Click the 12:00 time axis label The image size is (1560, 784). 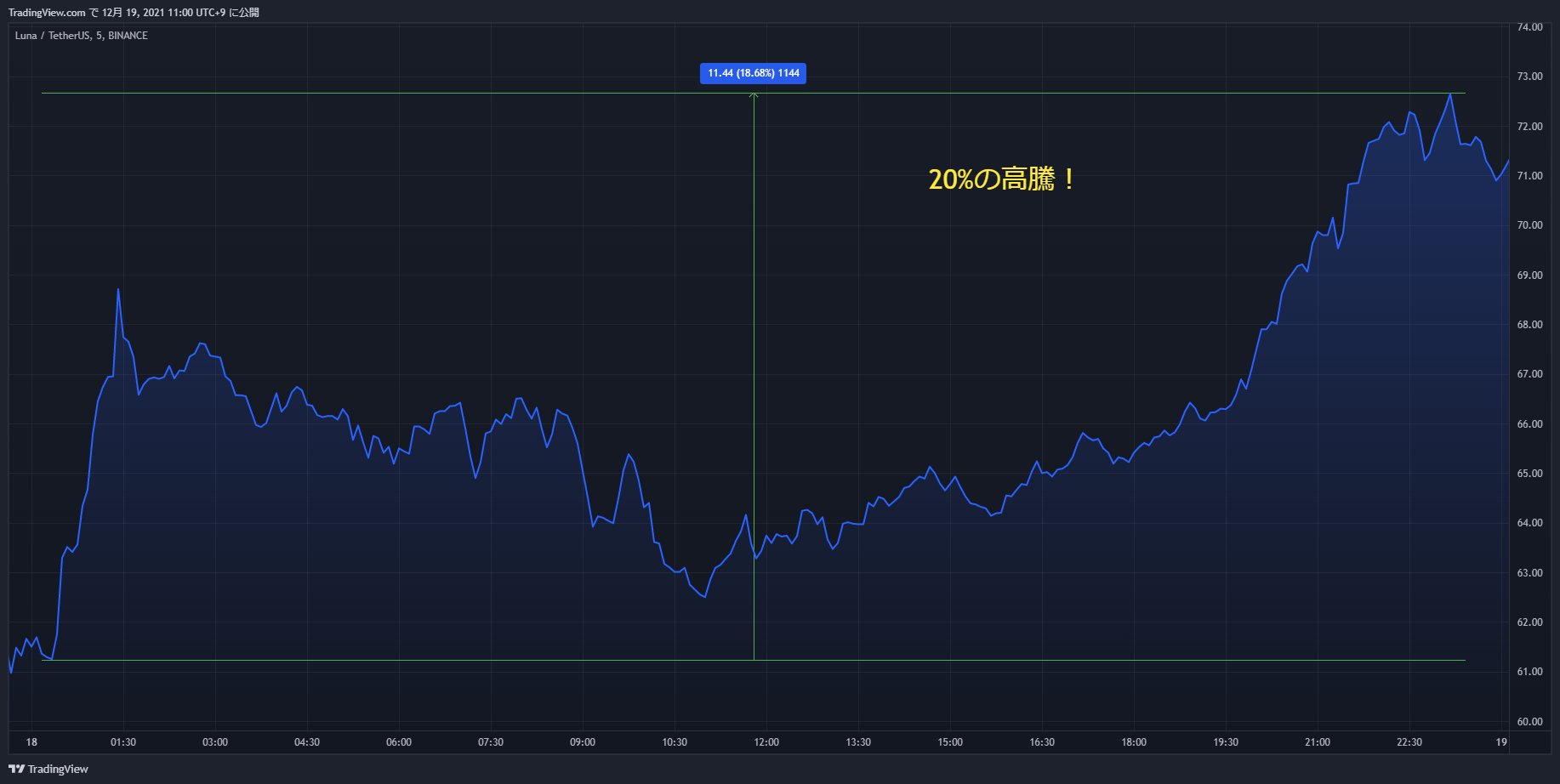pyautogui.click(x=766, y=742)
